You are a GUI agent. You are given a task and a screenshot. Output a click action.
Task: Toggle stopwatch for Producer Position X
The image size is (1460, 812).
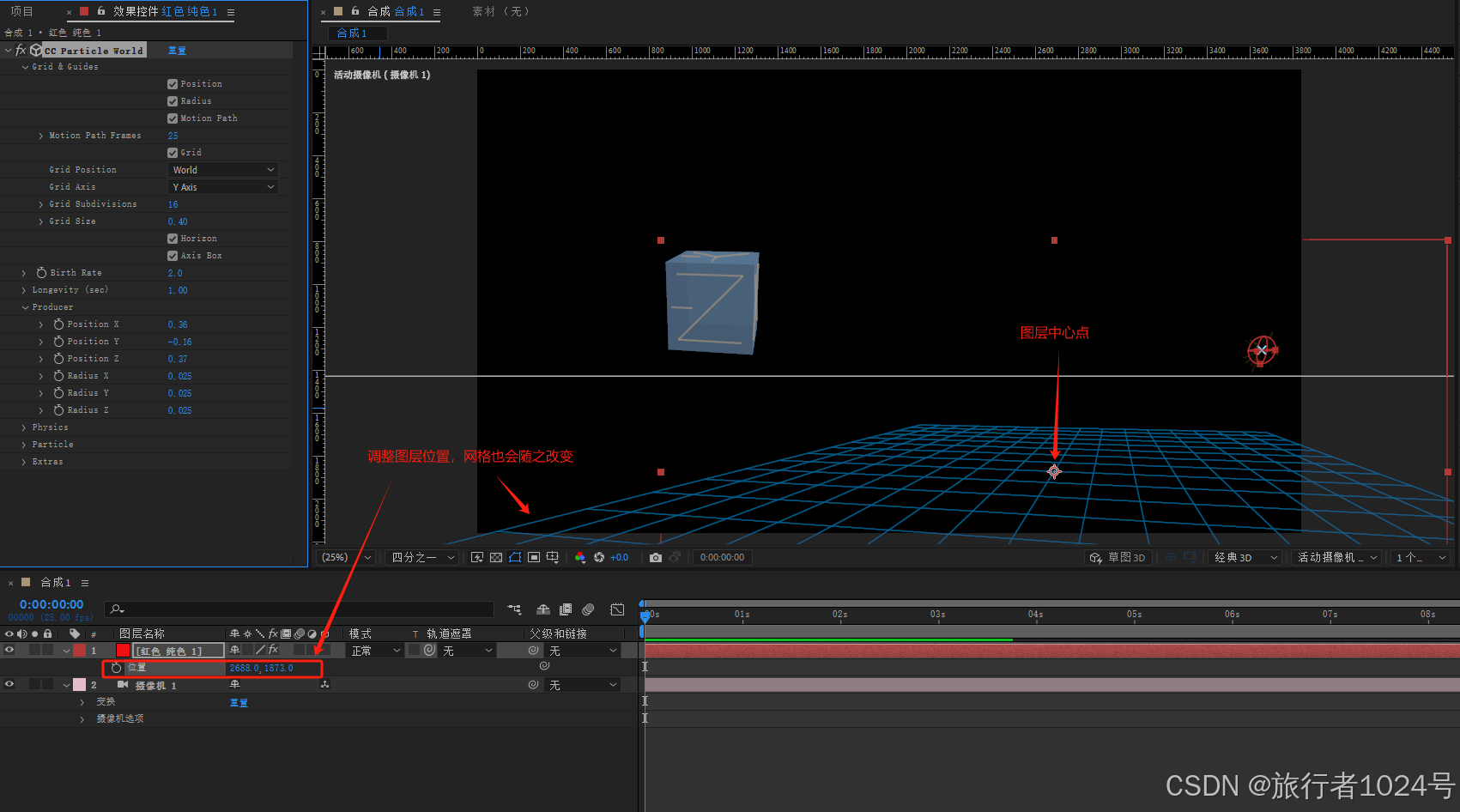(58, 324)
